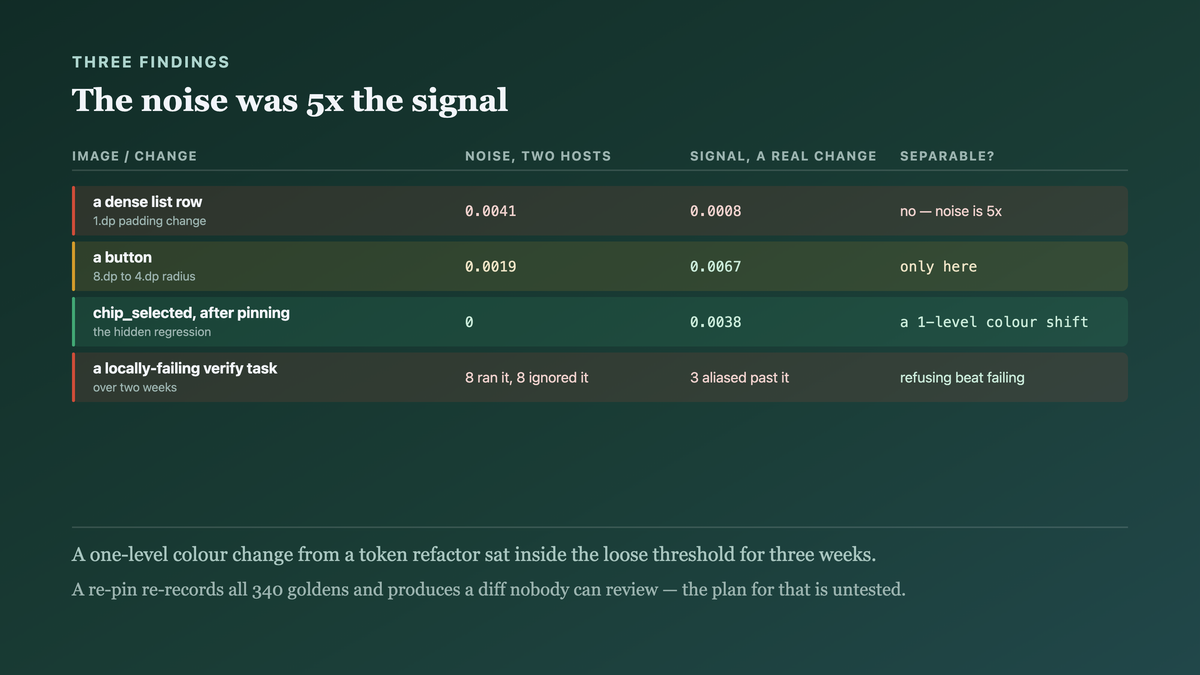Click the "THREE FINDINGS" eyebrow label
Image resolution: width=1200 pixels, height=675 pixels.
point(151,62)
